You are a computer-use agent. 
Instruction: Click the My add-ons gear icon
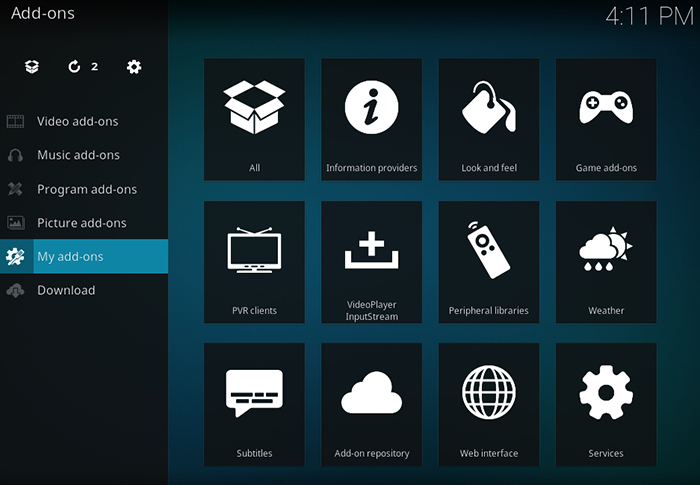[15, 256]
